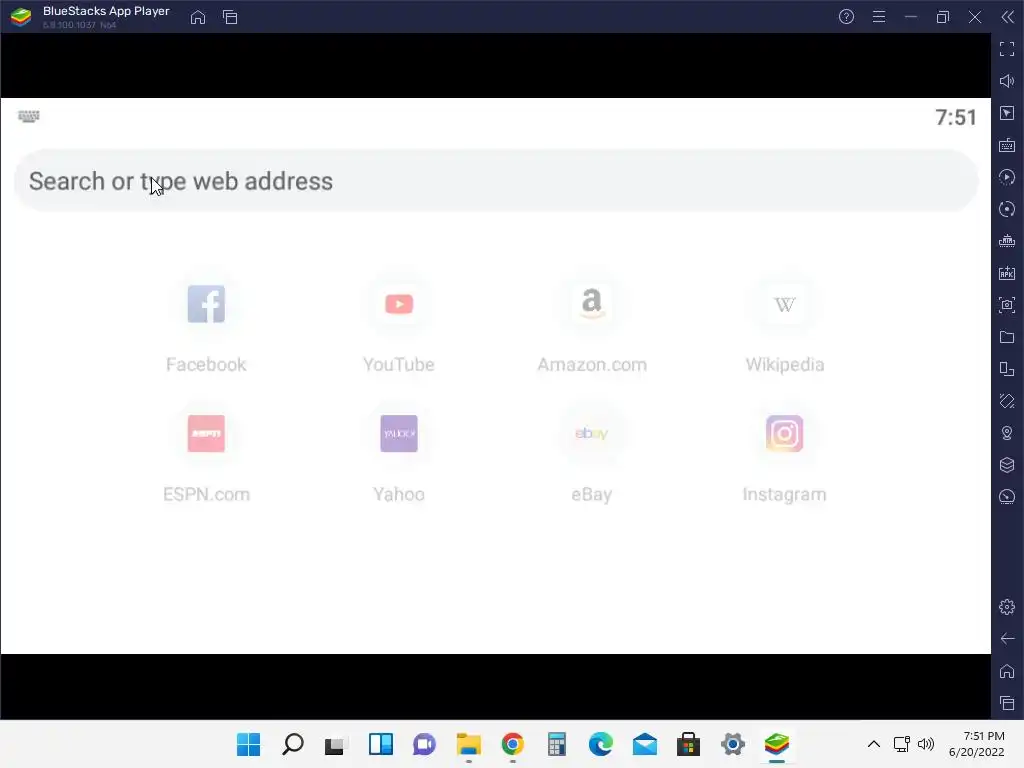
Task: Show hidden system tray icons chevron
Action: point(874,744)
